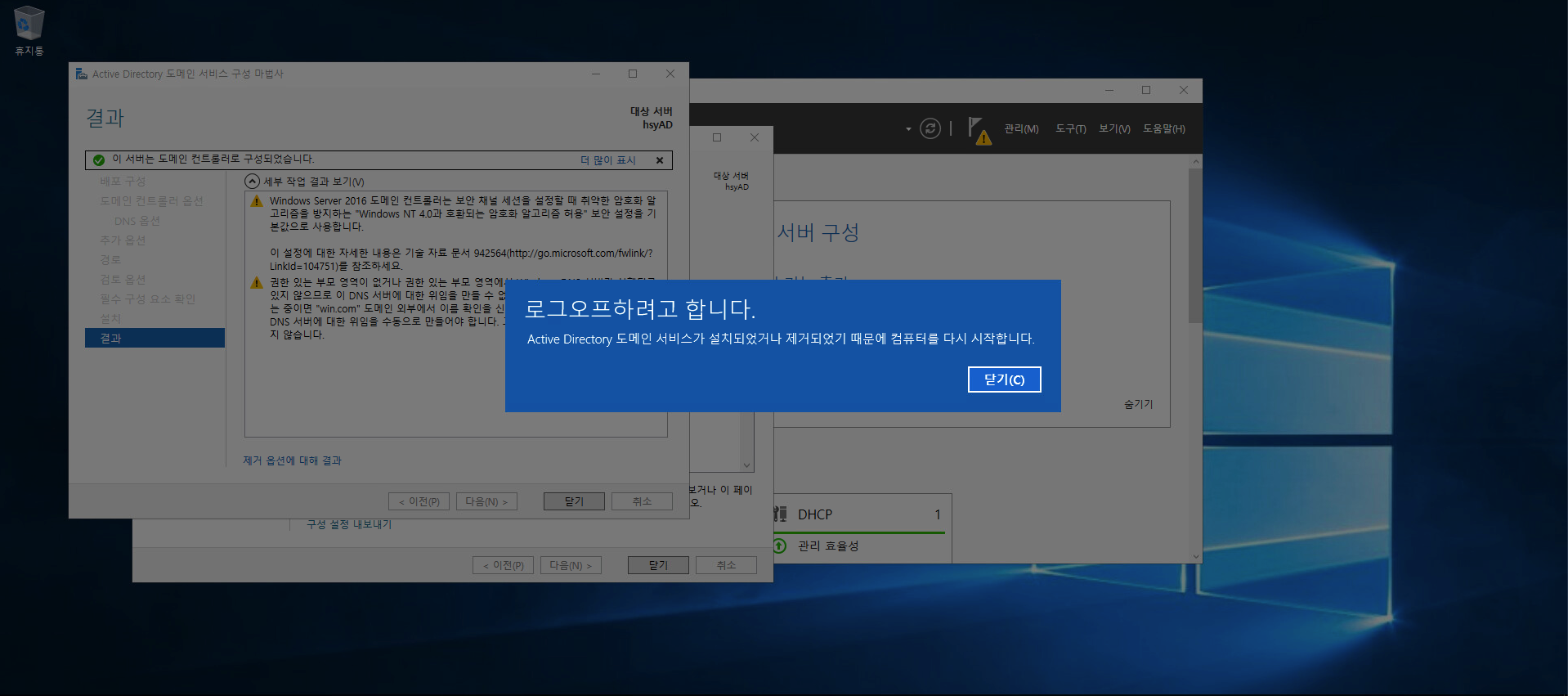Click the scroll down arrow in Server Manager
The width and height of the screenshot is (1568, 696).
pos(1195,556)
